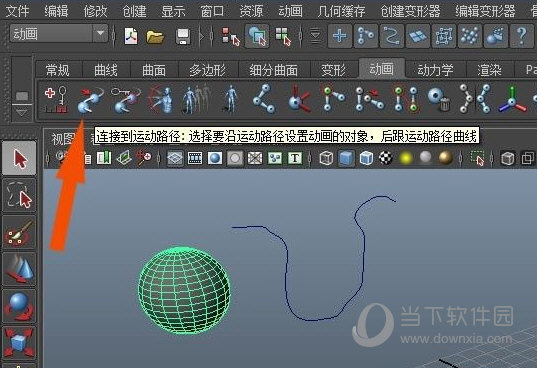The image size is (537, 368).
Task: Switch to the 多边形 shelf tab
Action: point(208,70)
